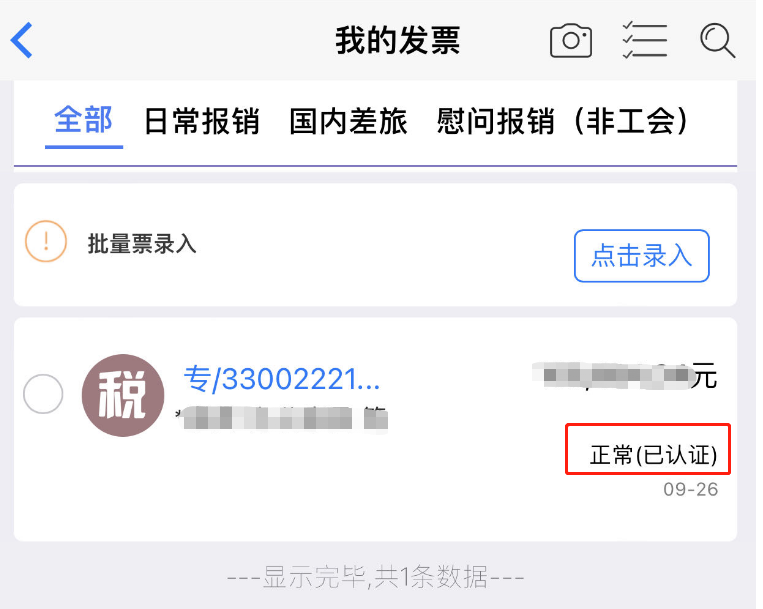Tap the round 税 invoice icon
This screenshot has height=609, width=763.
click(x=123, y=395)
